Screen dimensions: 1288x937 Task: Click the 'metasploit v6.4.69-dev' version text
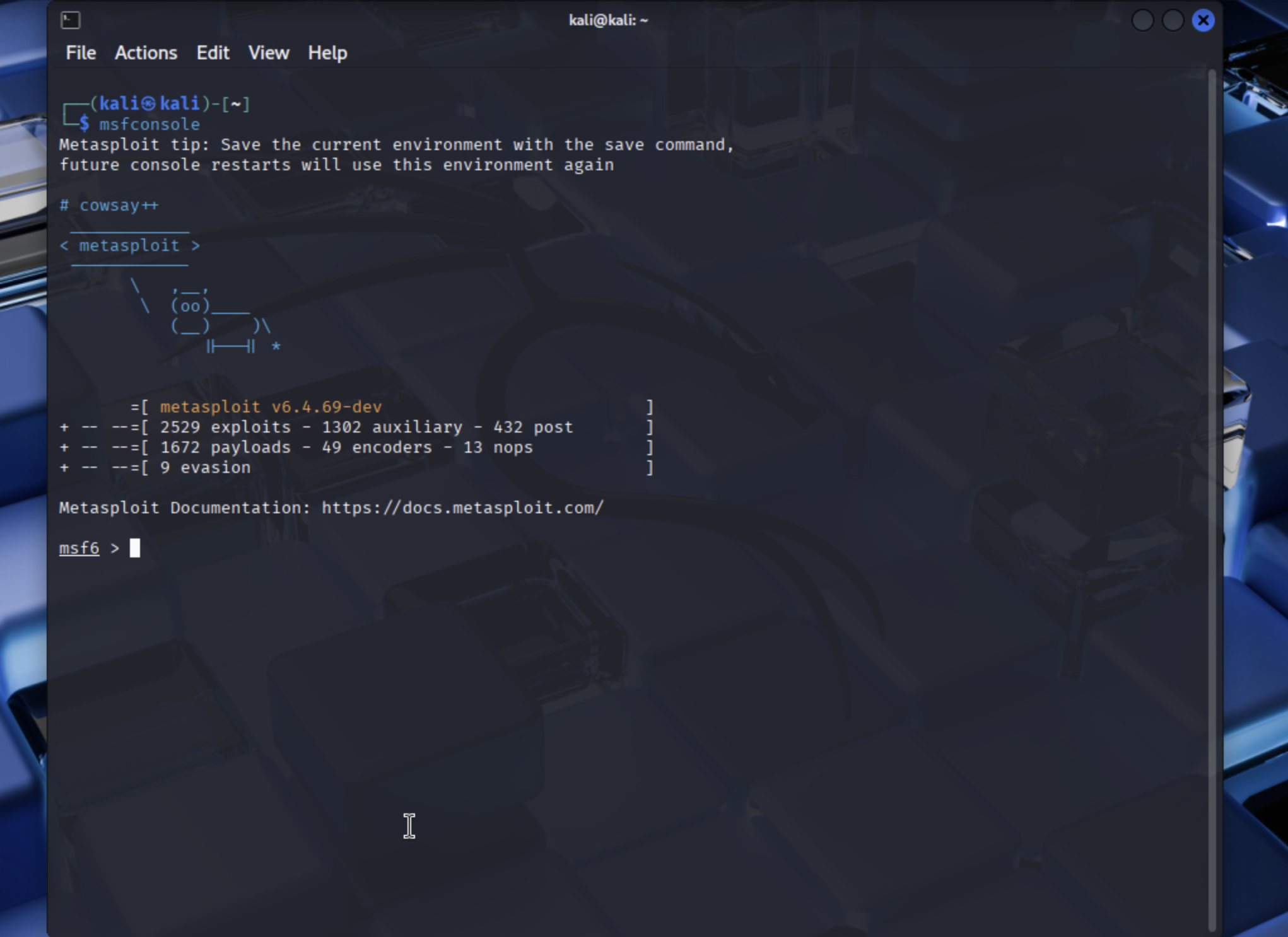point(271,407)
